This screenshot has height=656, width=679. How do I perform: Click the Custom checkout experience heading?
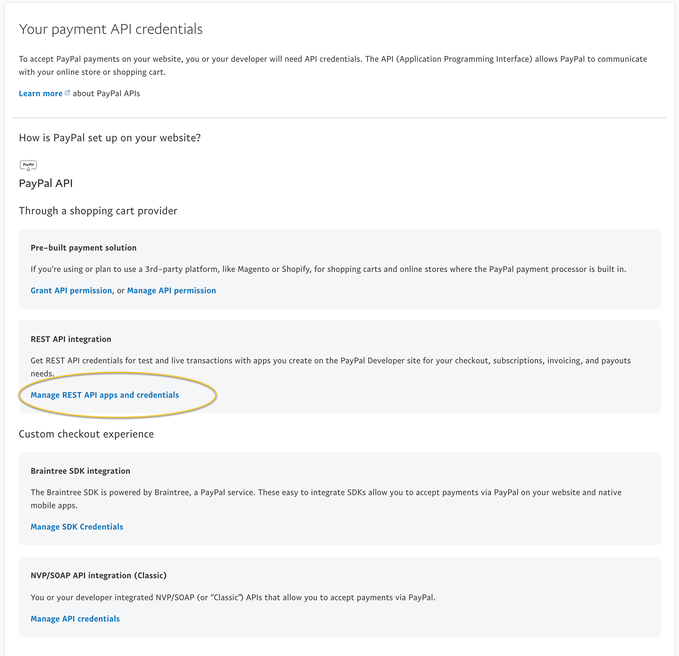click(86, 434)
